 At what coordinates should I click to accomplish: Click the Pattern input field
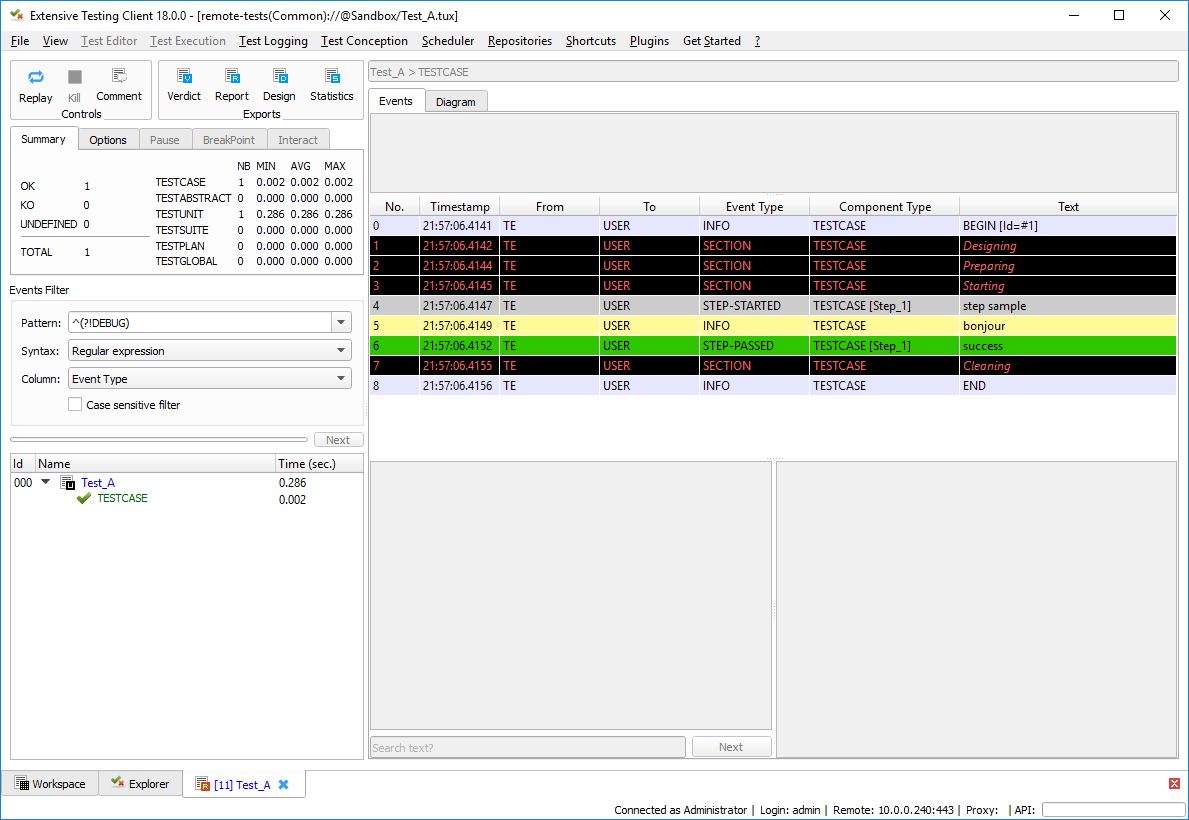click(x=200, y=322)
